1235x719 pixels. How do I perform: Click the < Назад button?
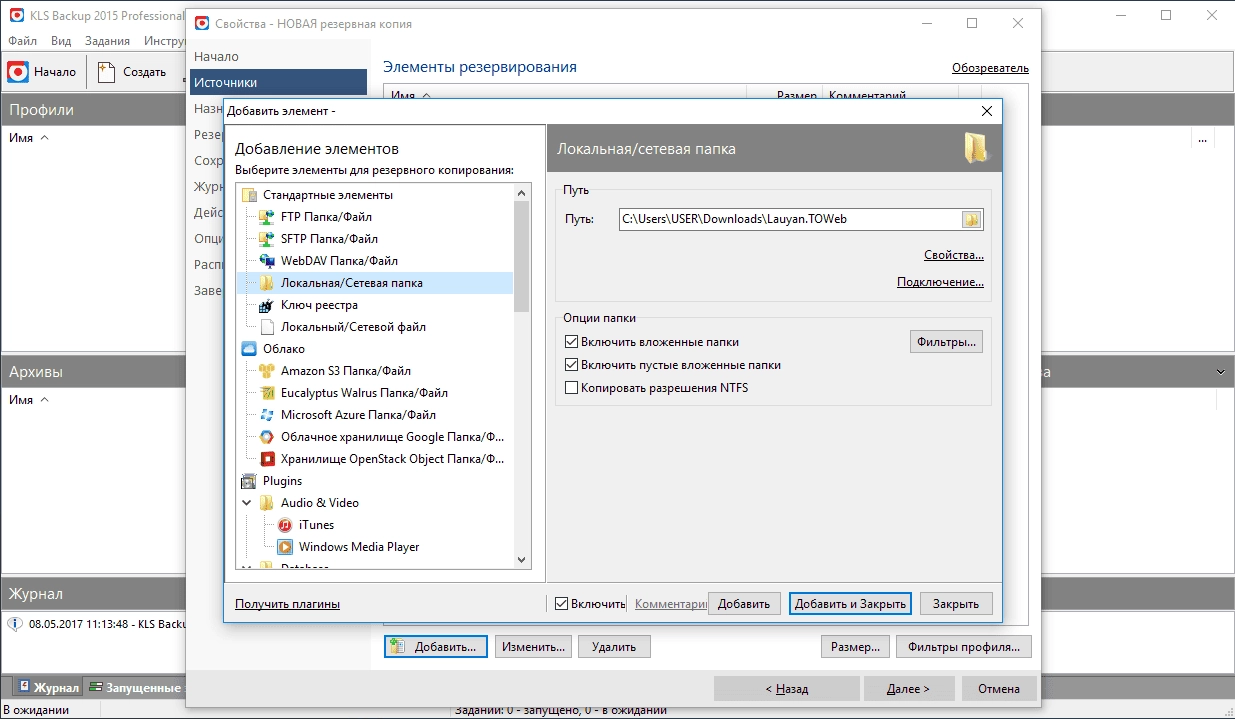point(787,689)
